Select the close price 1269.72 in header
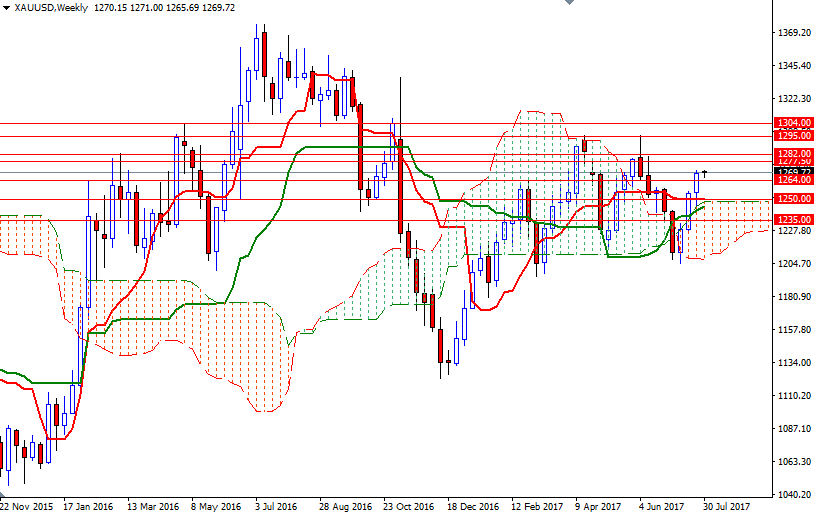The image size is (814, 514). 219,8
